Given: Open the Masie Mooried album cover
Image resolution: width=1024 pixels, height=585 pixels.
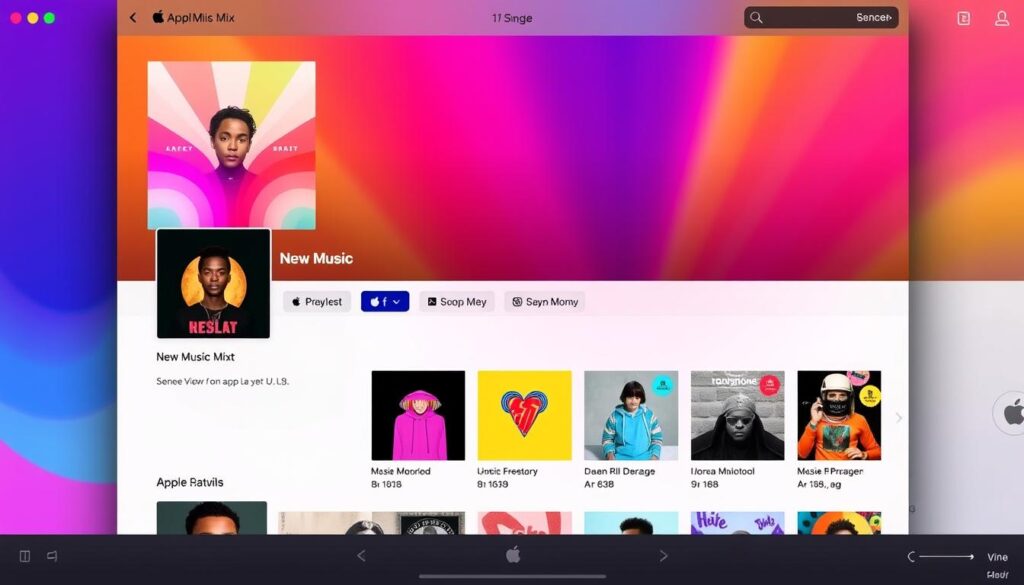Looking at the screenshot, I should click(418, 415).
